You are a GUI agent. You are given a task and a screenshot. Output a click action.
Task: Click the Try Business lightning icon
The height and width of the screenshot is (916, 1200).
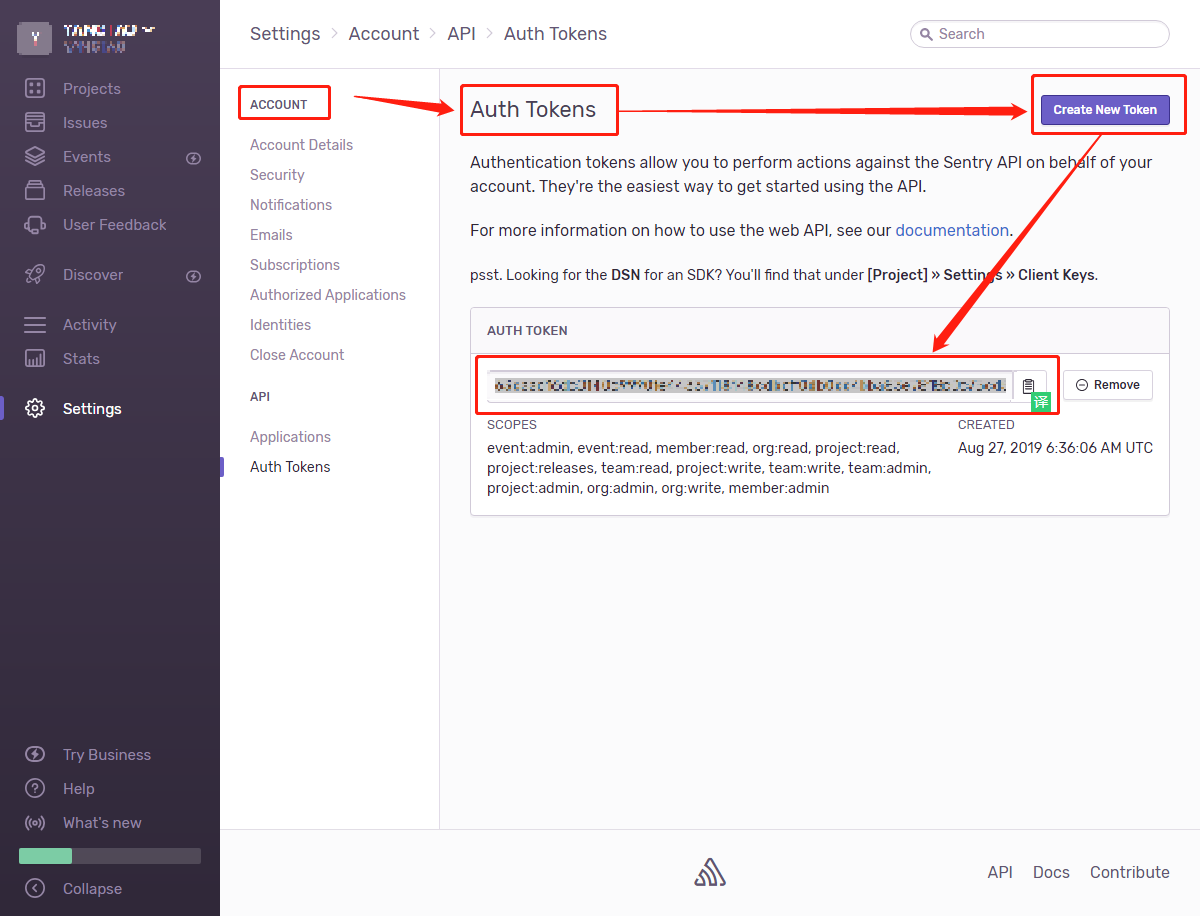(x=35, y=755)
